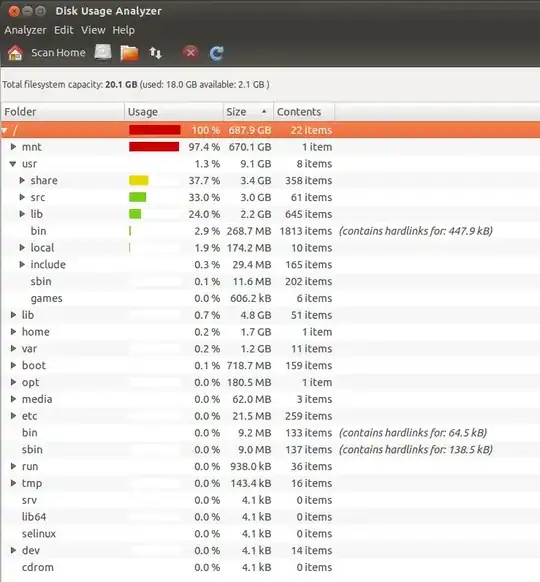Open the View menu

point(93,30)
